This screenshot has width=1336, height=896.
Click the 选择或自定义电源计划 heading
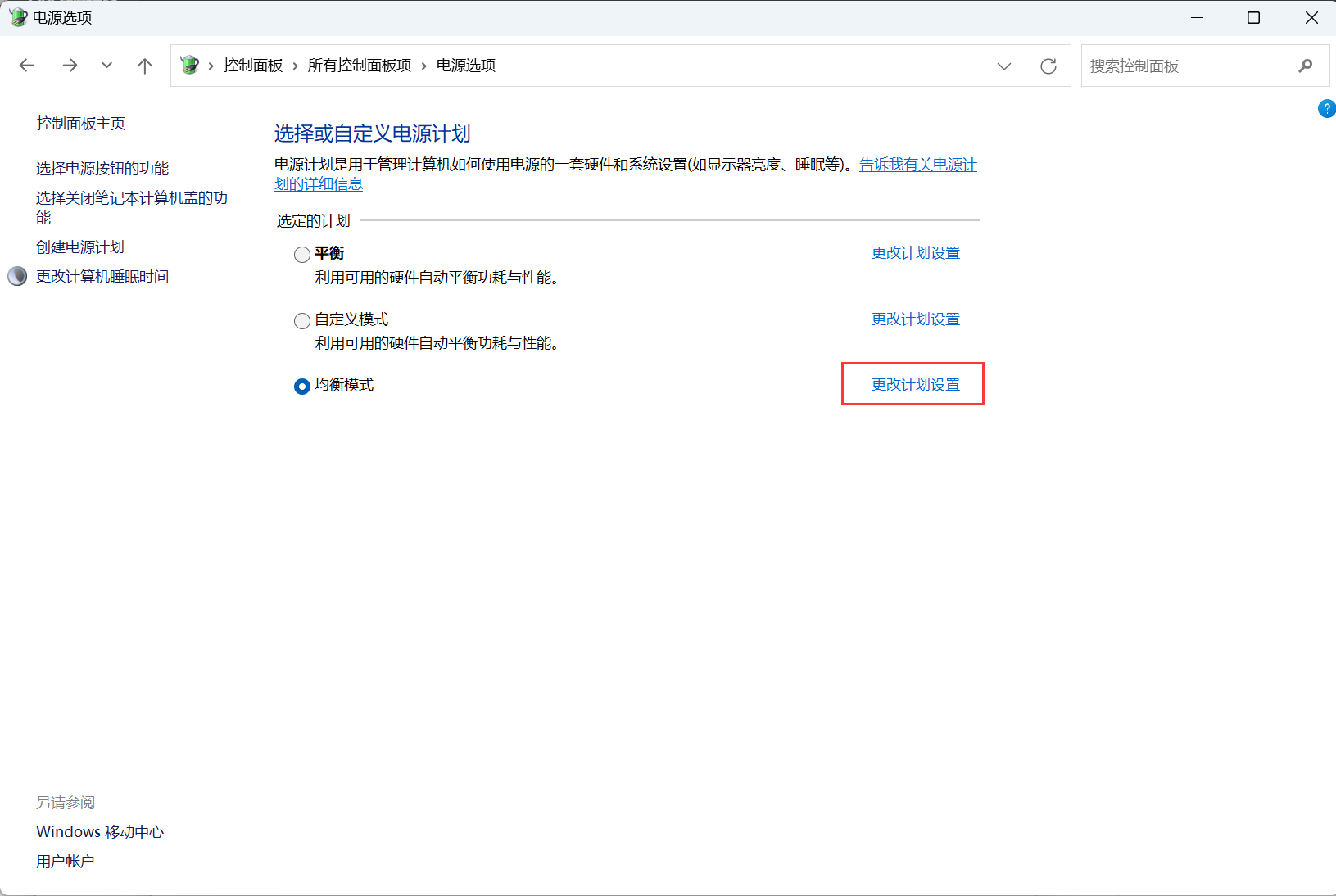(x=373, y=133)
